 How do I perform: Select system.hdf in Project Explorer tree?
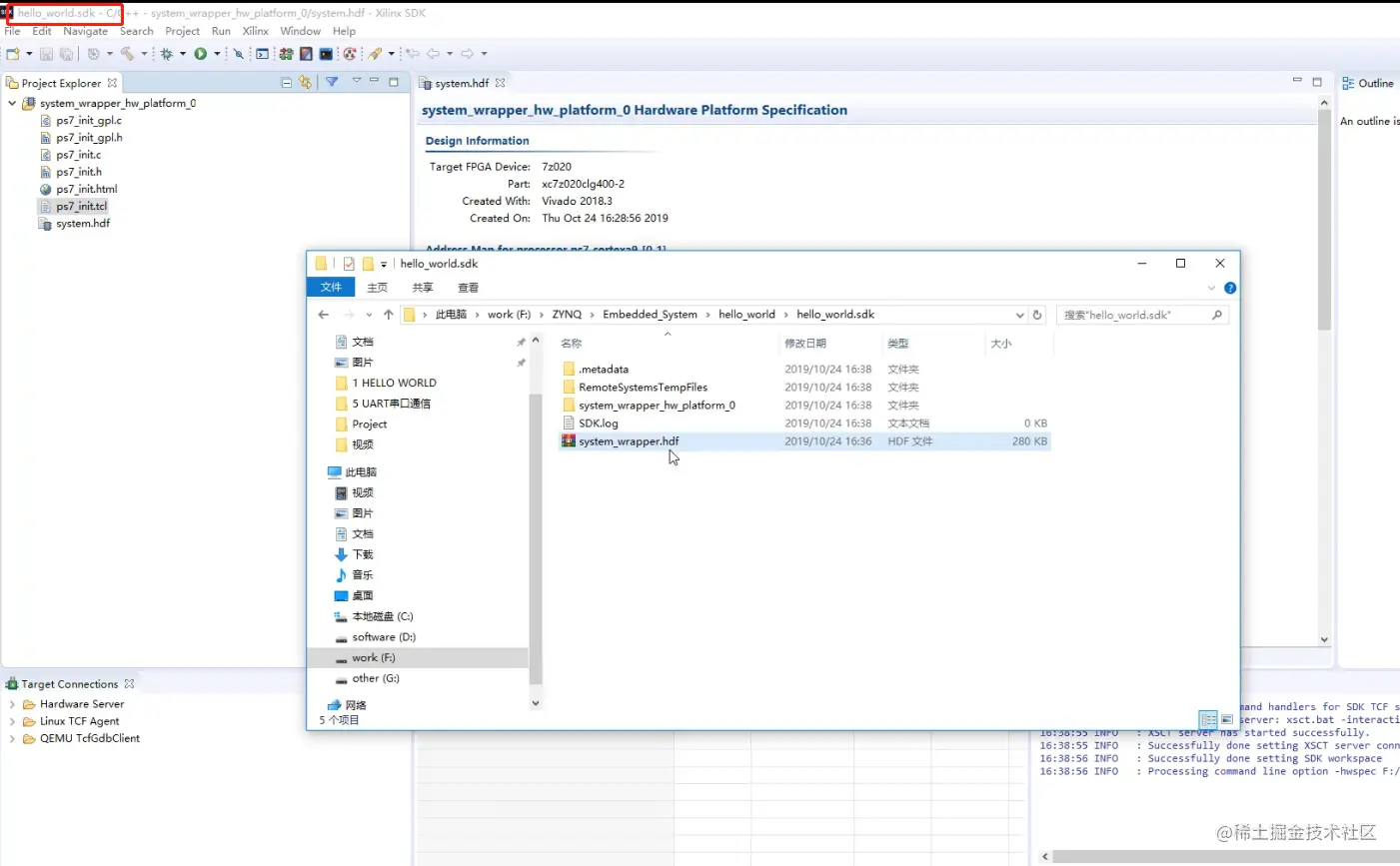83,223
